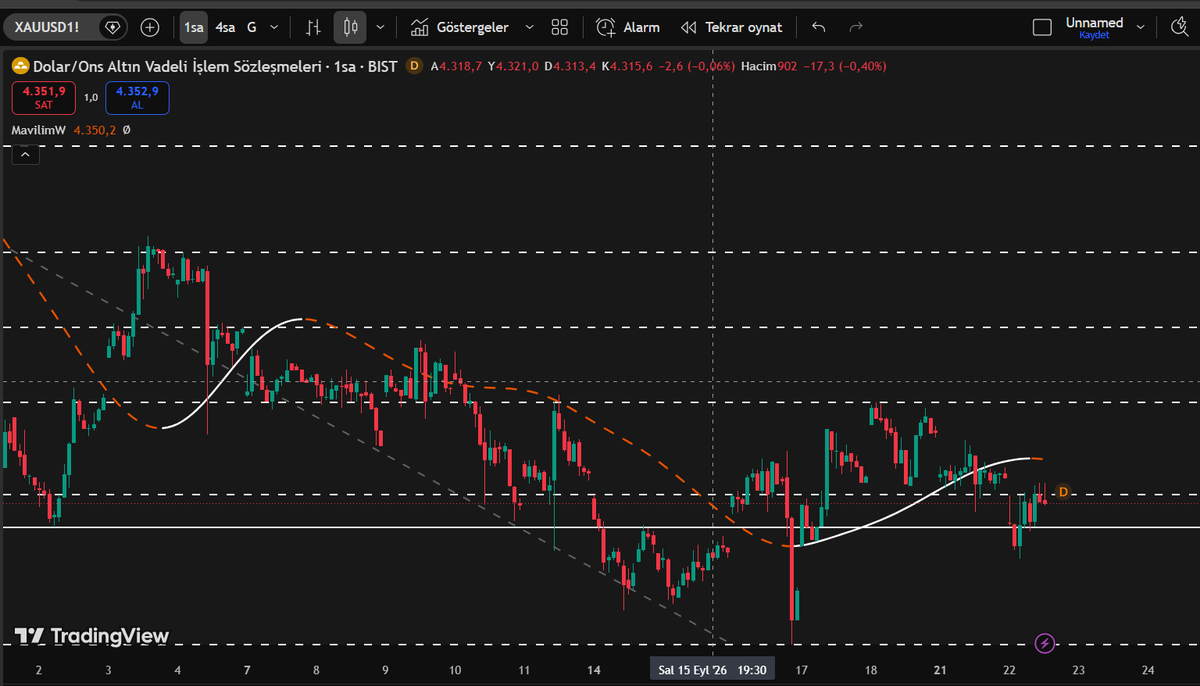This screenshot has height=686, width=1200.
Task: Expand the Unnamed layout dropdown arrow
Action: (1140, 27)
